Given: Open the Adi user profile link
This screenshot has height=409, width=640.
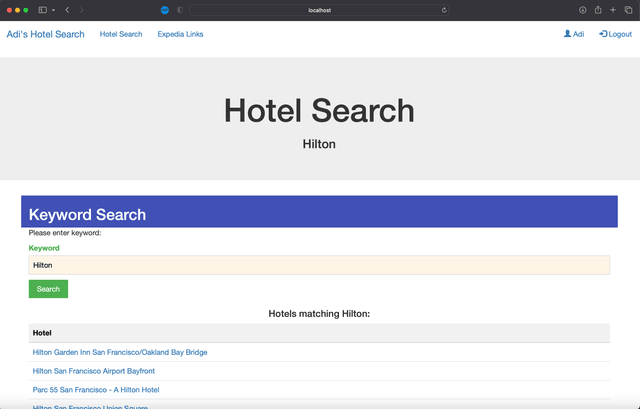Looking at the screenshot, I should (574, 34).
